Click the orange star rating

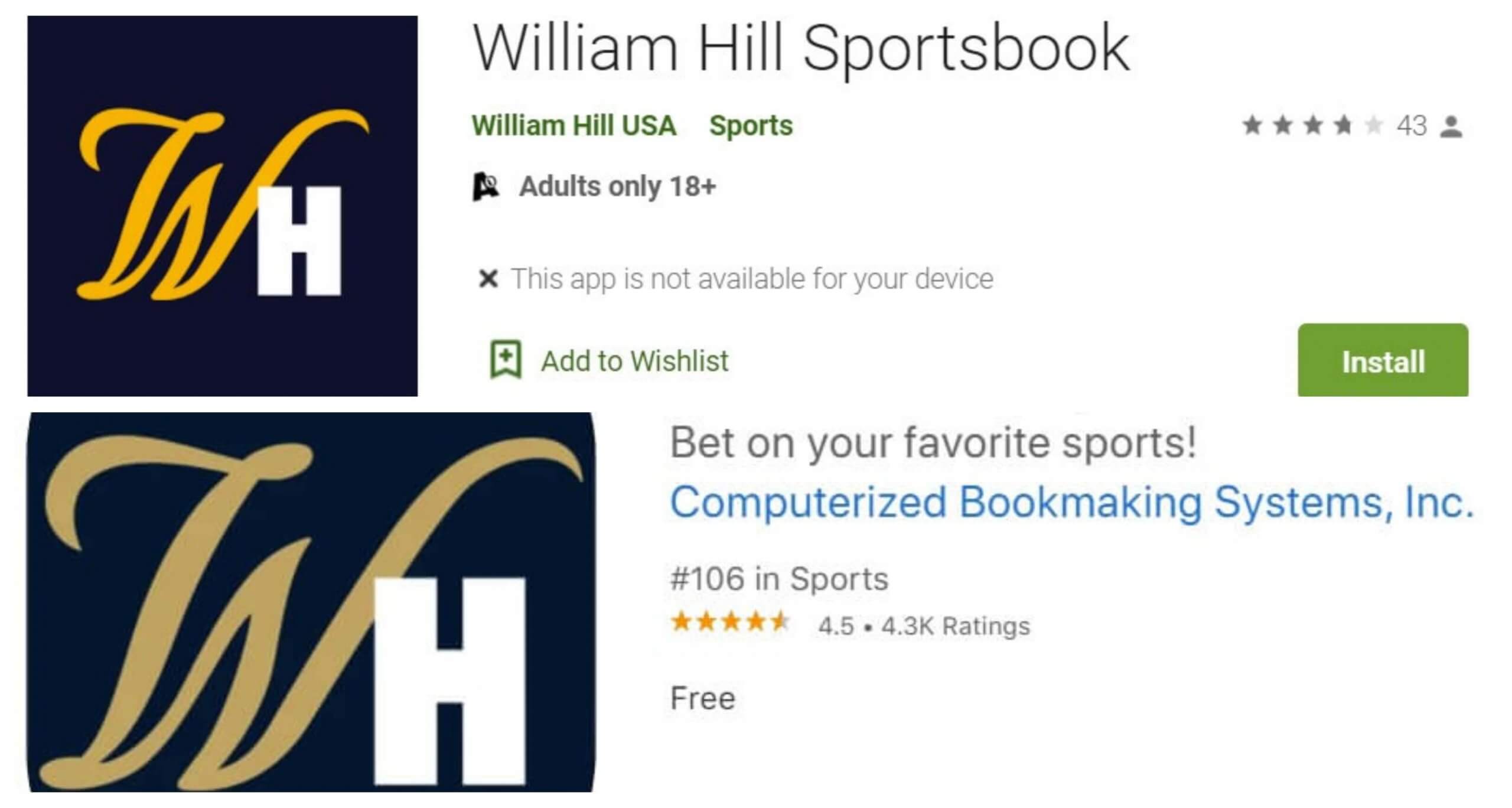pos(731,621)
